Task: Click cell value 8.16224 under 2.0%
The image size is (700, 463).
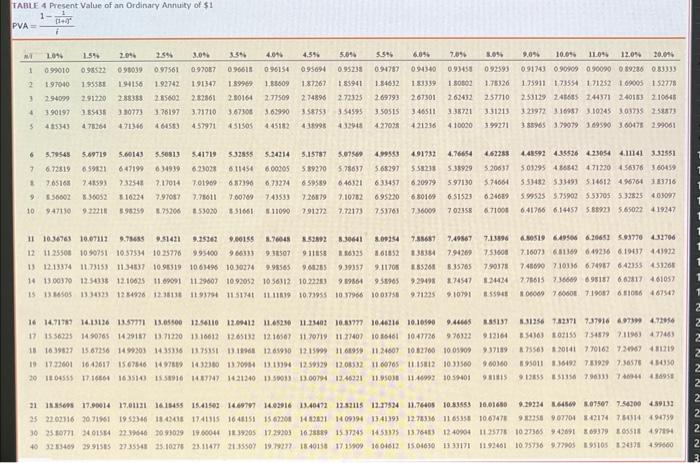Action: [131, 196]
